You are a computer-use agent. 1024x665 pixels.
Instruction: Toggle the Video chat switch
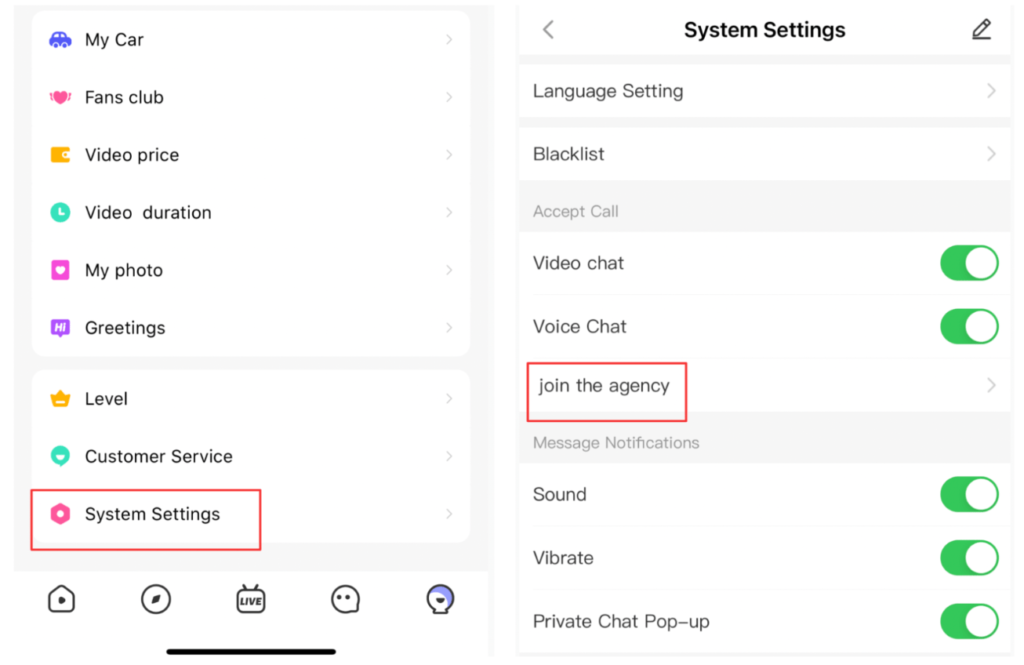(x=969, y=263)
